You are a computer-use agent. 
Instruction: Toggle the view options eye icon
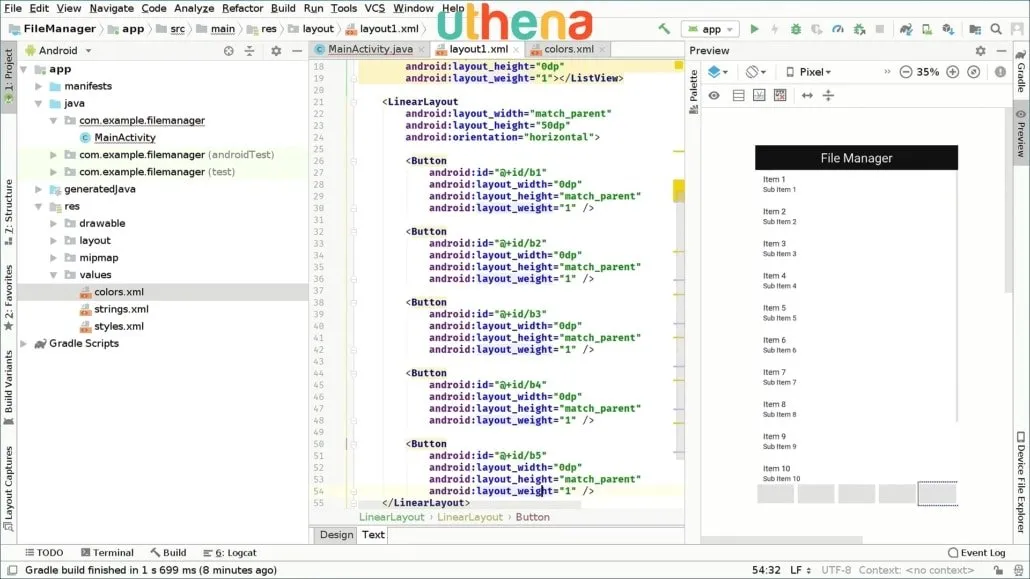pyautogui.click(x=714, y=95)
